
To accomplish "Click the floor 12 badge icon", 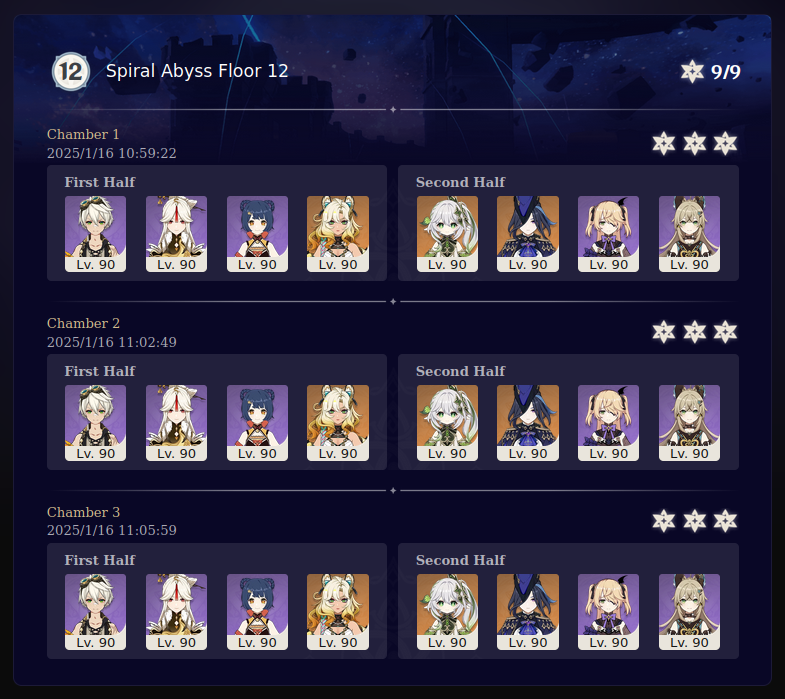I will click(71, 71).
